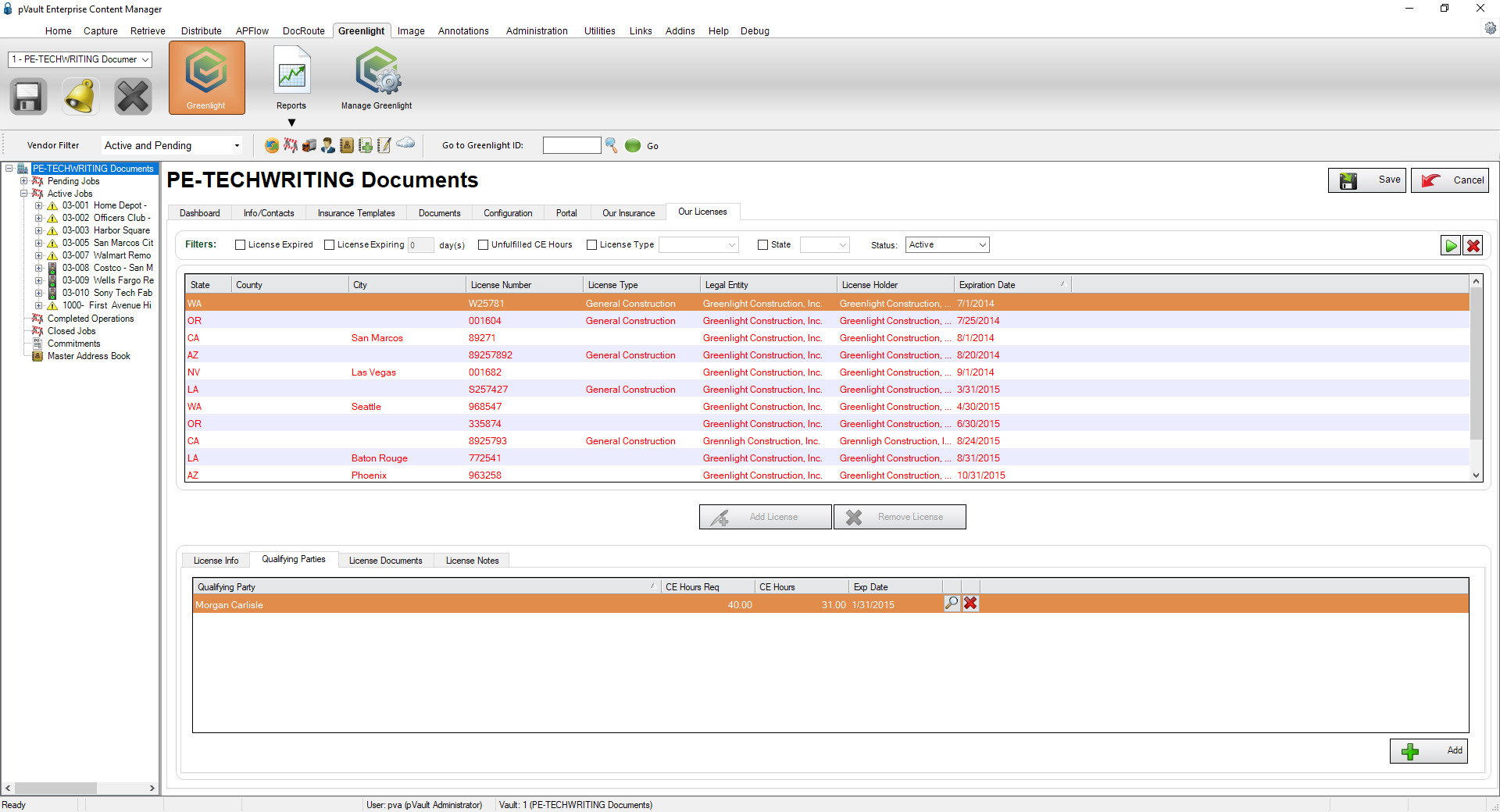Click the refresh globe icon in filter toolbar
The width and height of the screenshot is (1500, 812).
[272, 145]
